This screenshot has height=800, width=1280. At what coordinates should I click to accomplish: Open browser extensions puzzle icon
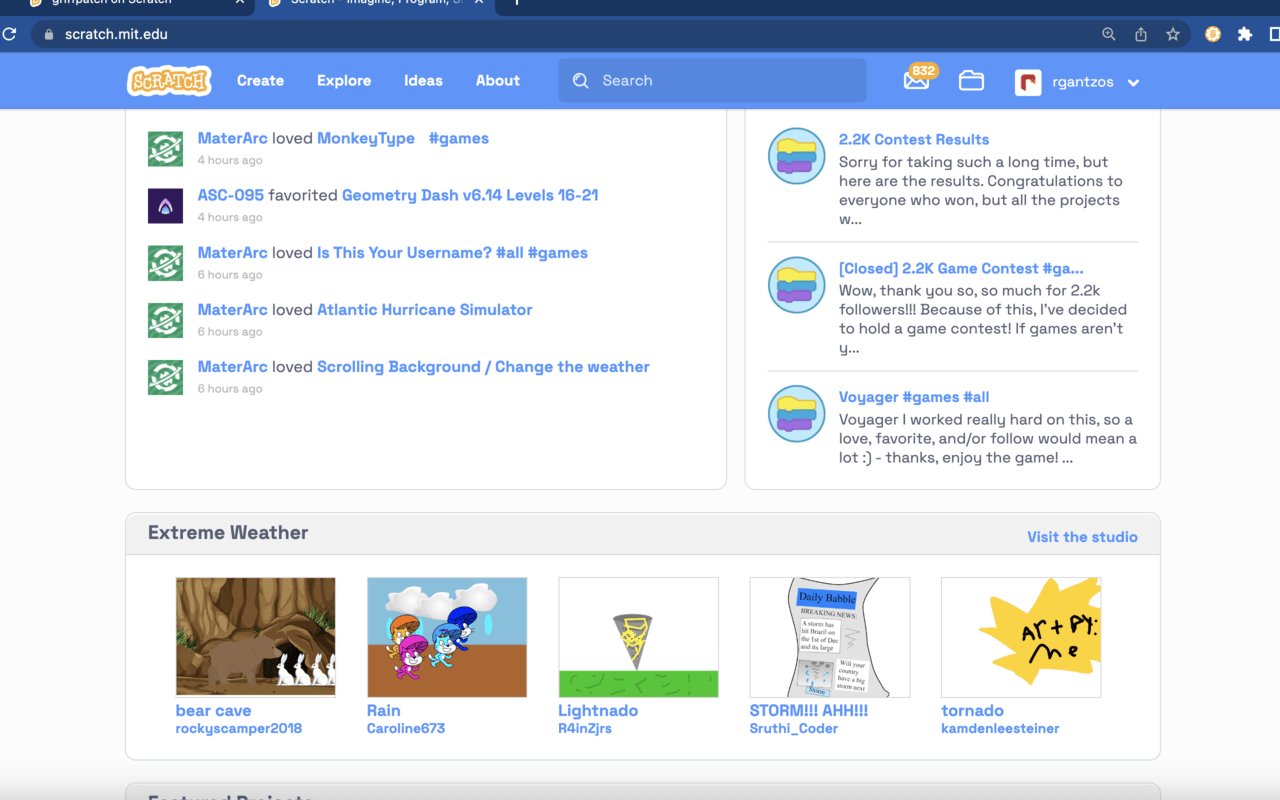pyautogui.click(x=1244, y=33)
